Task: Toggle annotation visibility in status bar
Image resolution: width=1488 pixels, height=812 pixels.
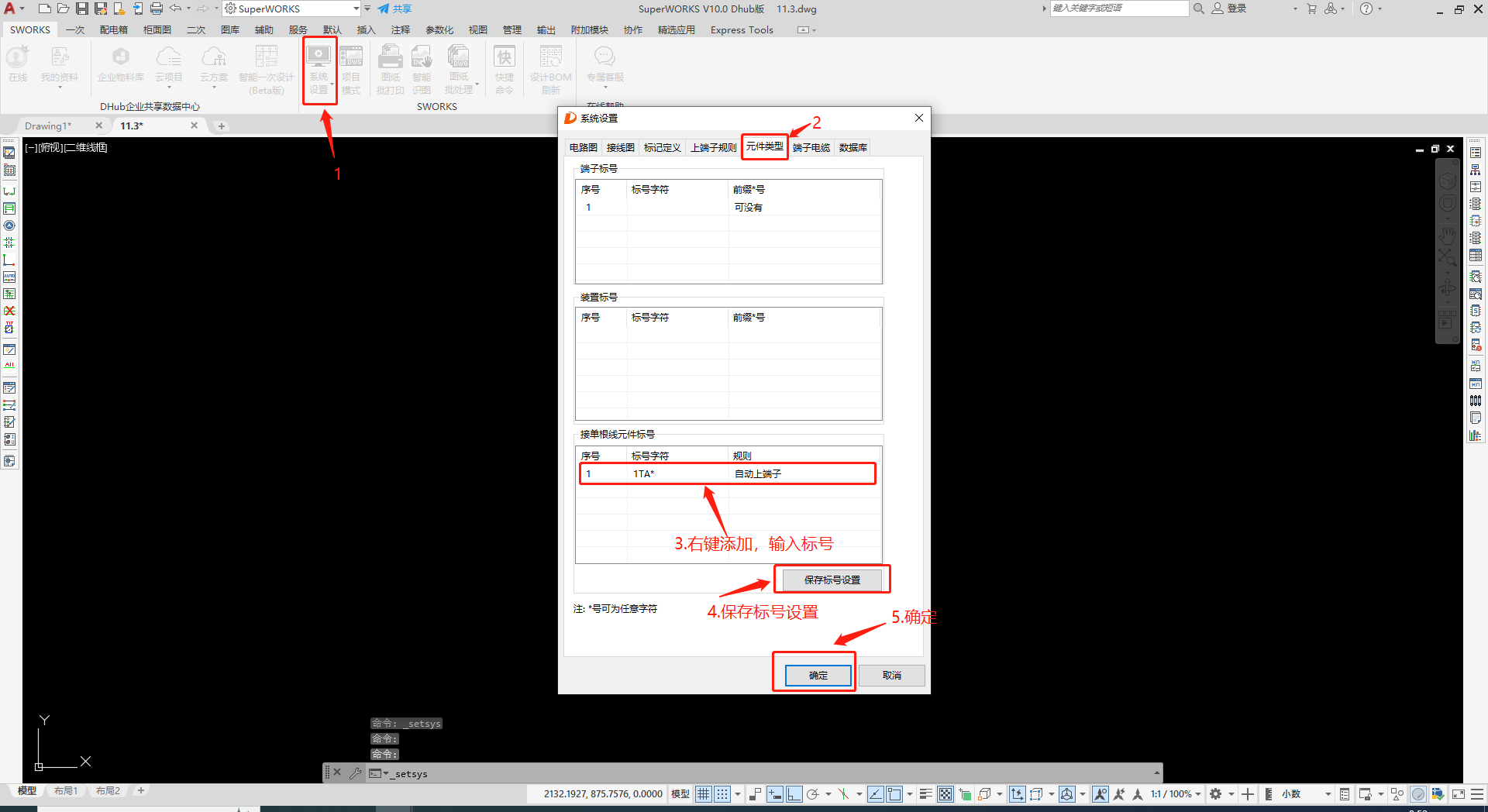Action: tap(1100, 794)
